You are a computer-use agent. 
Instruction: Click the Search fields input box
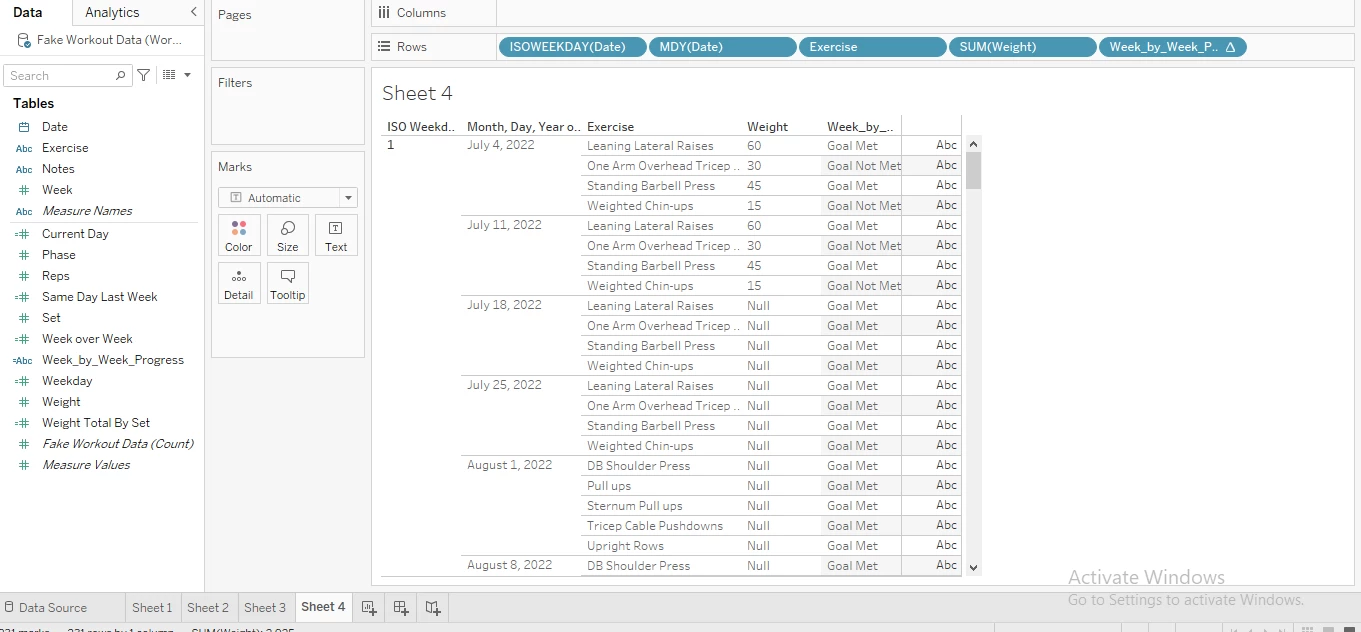click(60, 75)
